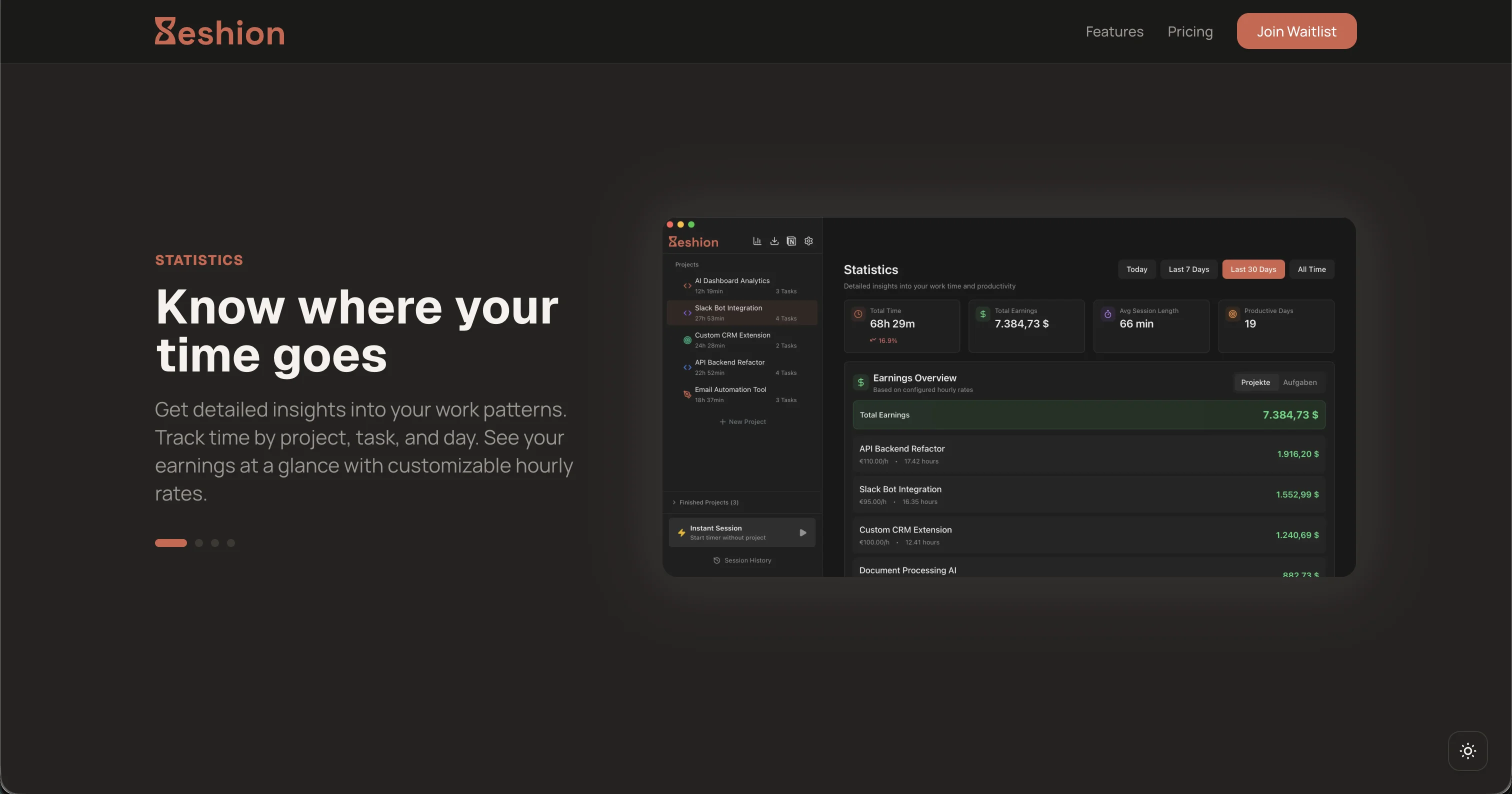Toggle light mode sun icon

click(x=1467, y=750)
